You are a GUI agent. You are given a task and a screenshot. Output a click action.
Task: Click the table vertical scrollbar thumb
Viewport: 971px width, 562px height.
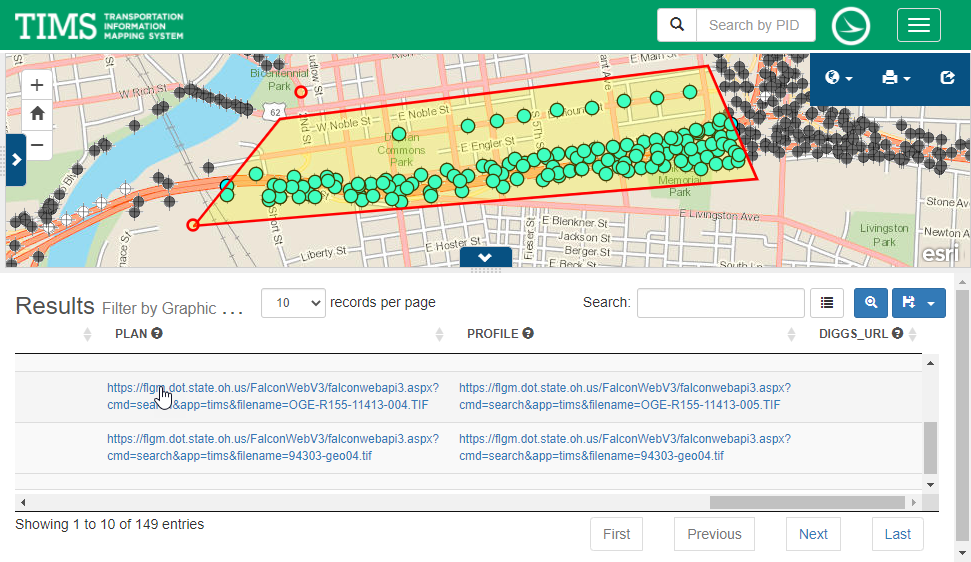931,448
